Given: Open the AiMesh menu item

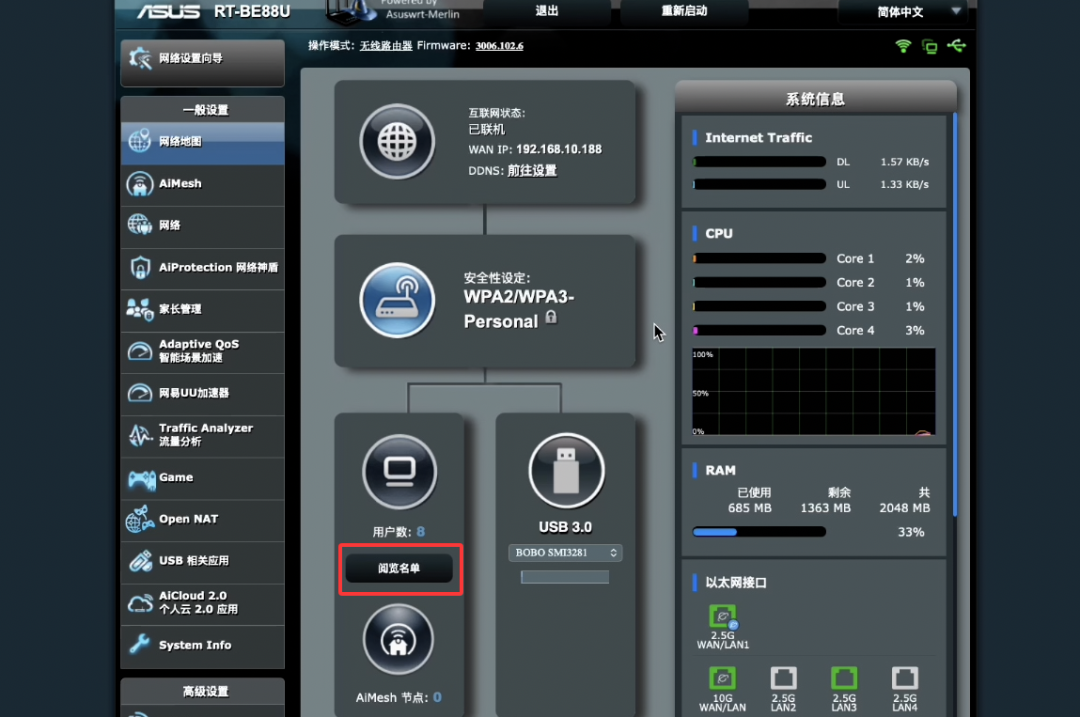Looking at the screenshot, I should 202,185.
